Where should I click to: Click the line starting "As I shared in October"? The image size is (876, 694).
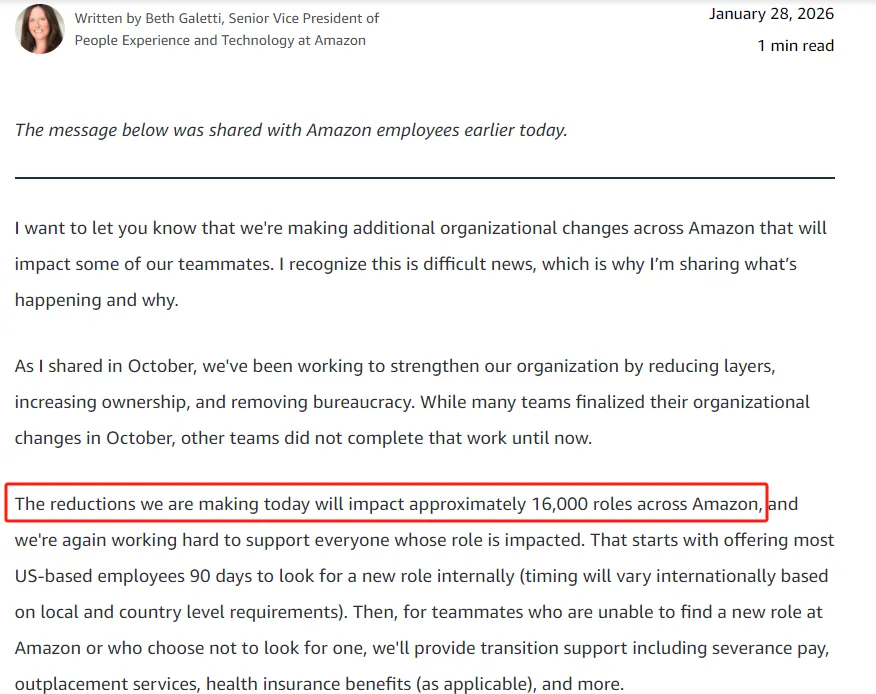(395, 366)
